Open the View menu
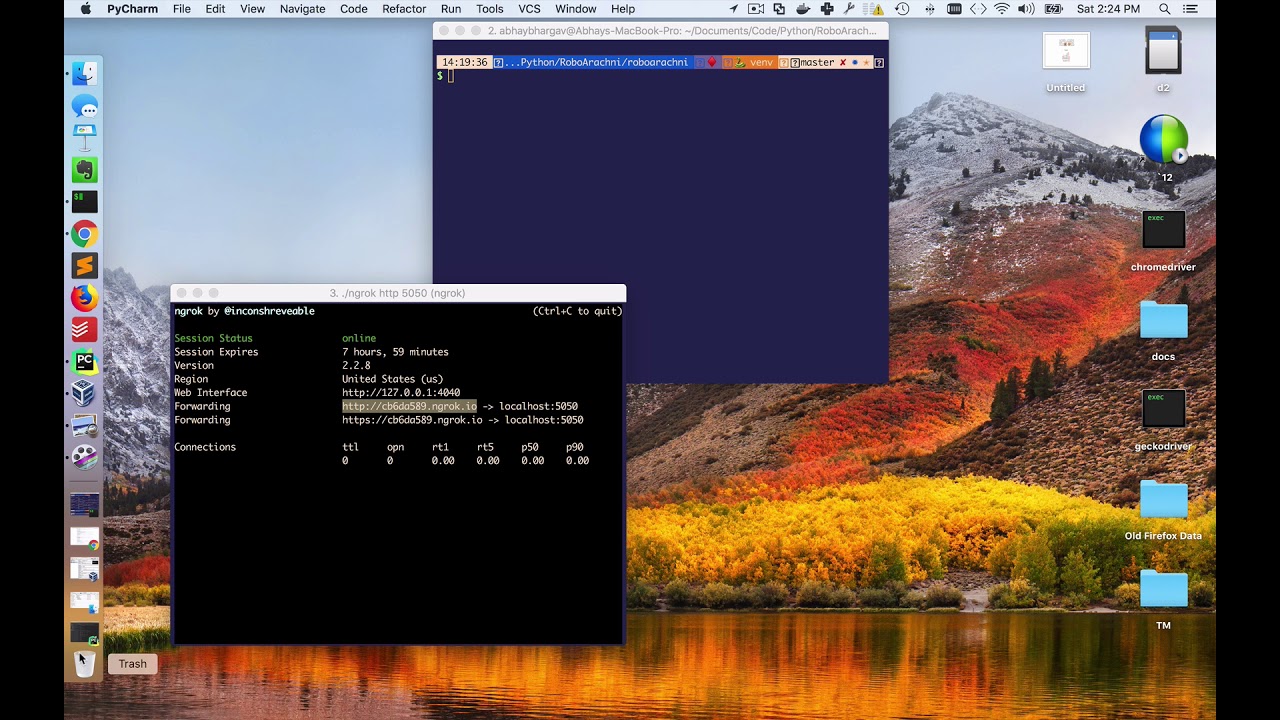1280x720 pixels. point(253,9)
